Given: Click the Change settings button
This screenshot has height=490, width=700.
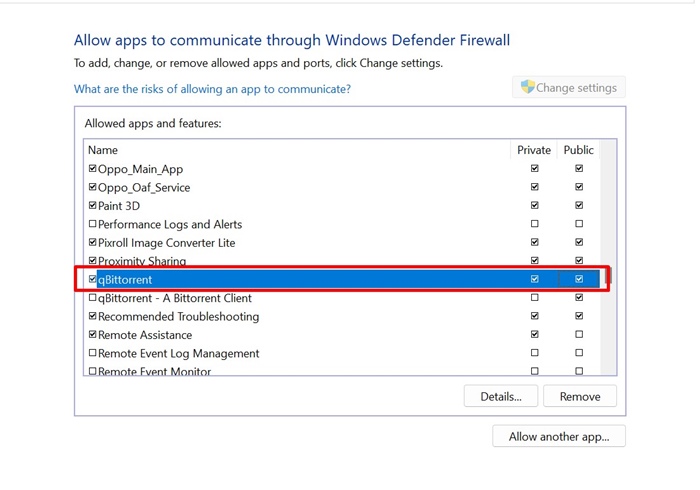Looking at the screenshot, I should tap(569, 87).
